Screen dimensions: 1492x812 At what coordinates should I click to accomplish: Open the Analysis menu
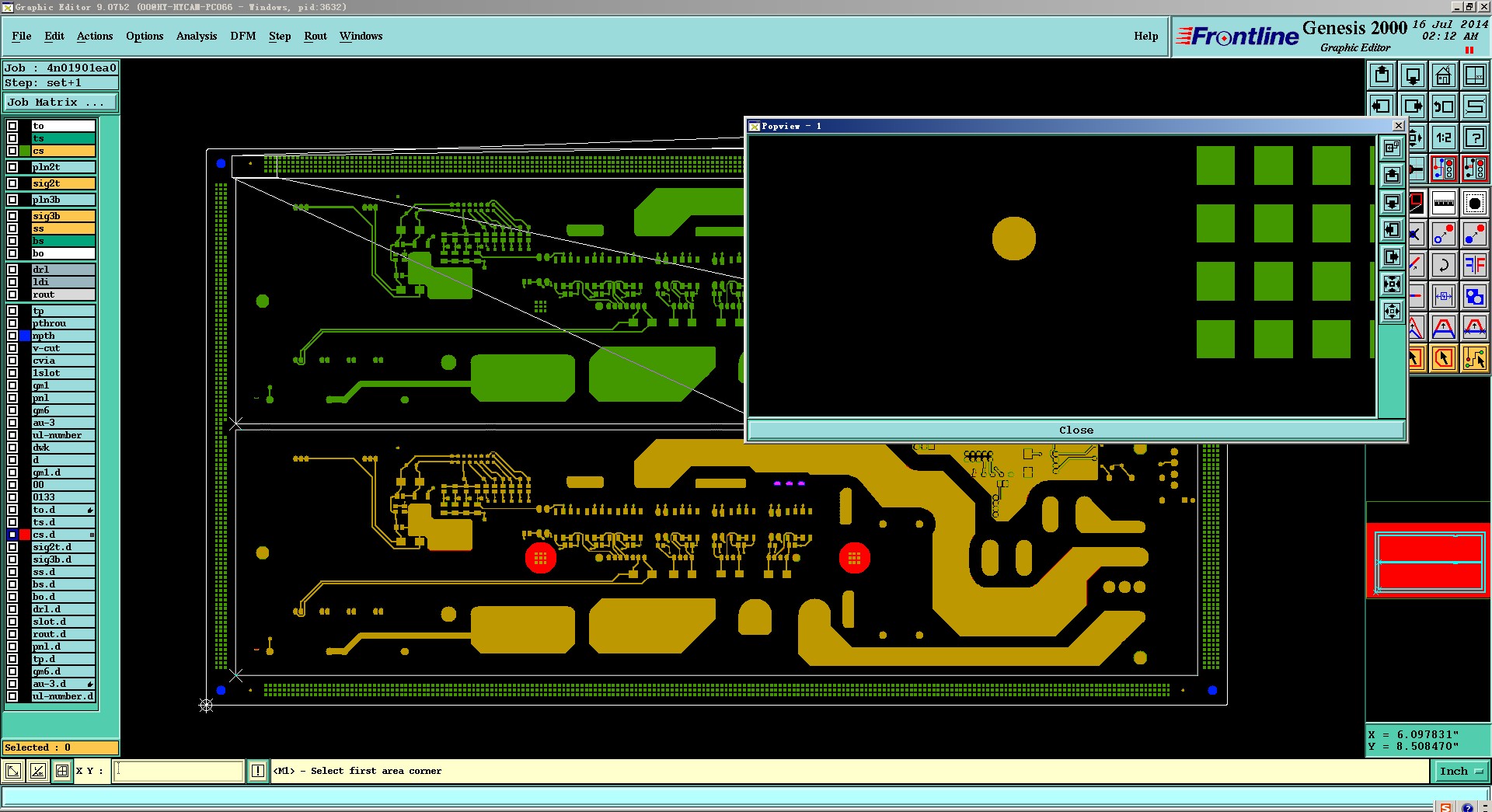(x=197, y=36)
